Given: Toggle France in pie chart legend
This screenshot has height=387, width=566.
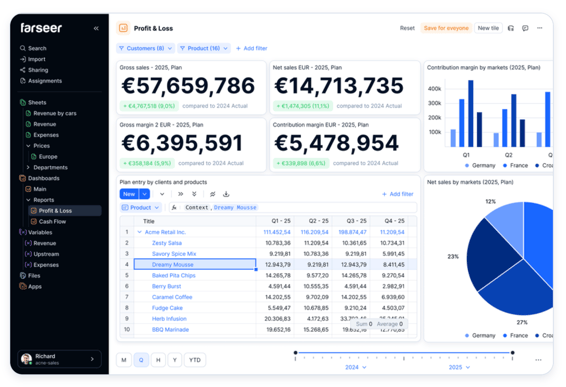Looking at the screenshot, I should 515,335.
